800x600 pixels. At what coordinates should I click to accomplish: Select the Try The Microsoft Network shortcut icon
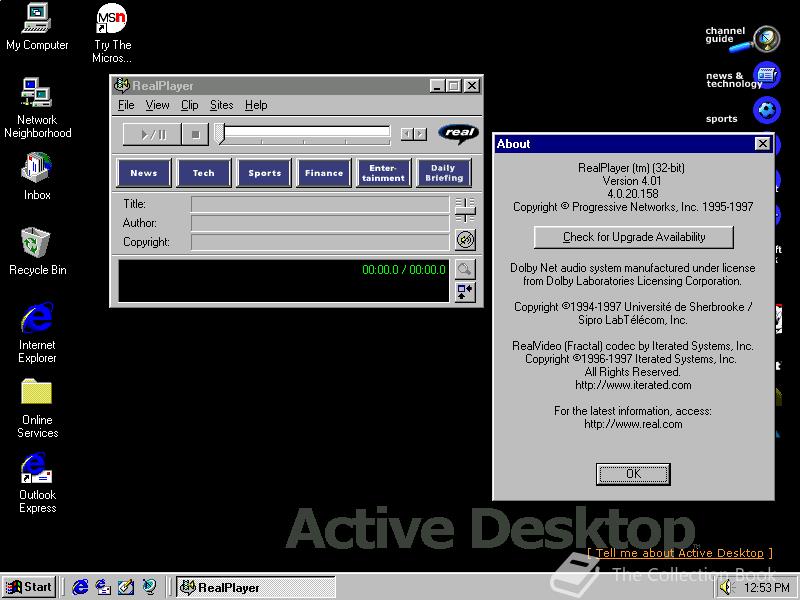coord(112,33)
